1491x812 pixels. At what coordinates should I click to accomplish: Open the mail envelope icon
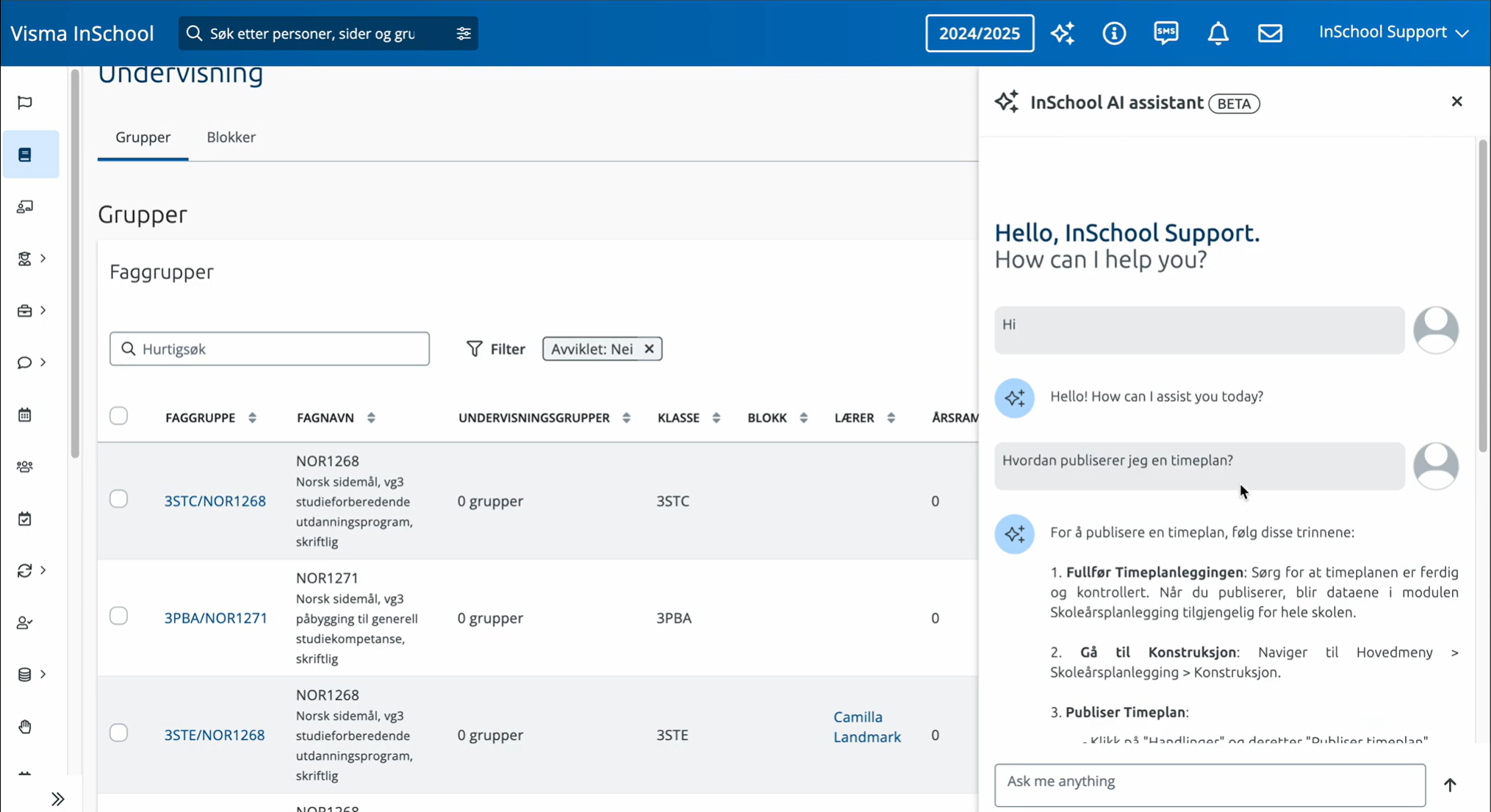click(1270, 33)
